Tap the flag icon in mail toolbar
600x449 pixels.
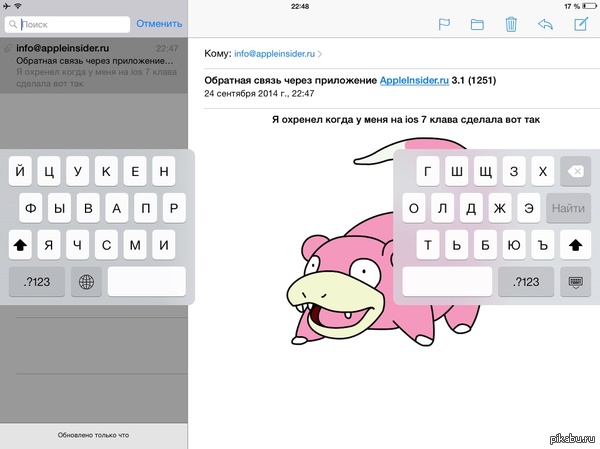point(443,24)
